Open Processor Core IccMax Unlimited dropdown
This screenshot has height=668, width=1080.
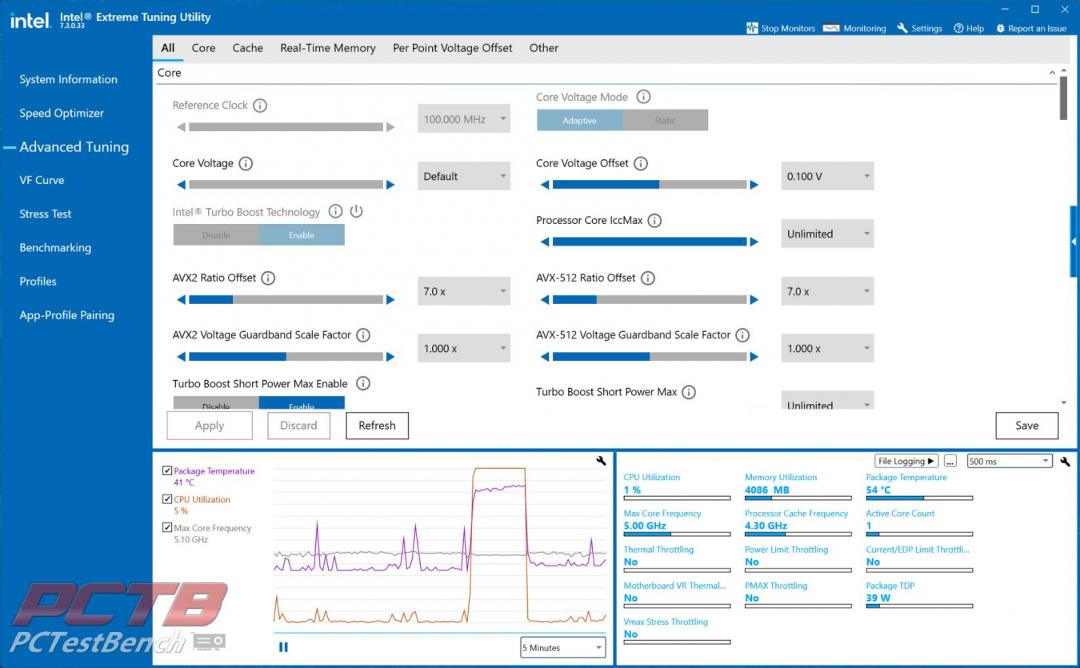[x=827, y=234]
